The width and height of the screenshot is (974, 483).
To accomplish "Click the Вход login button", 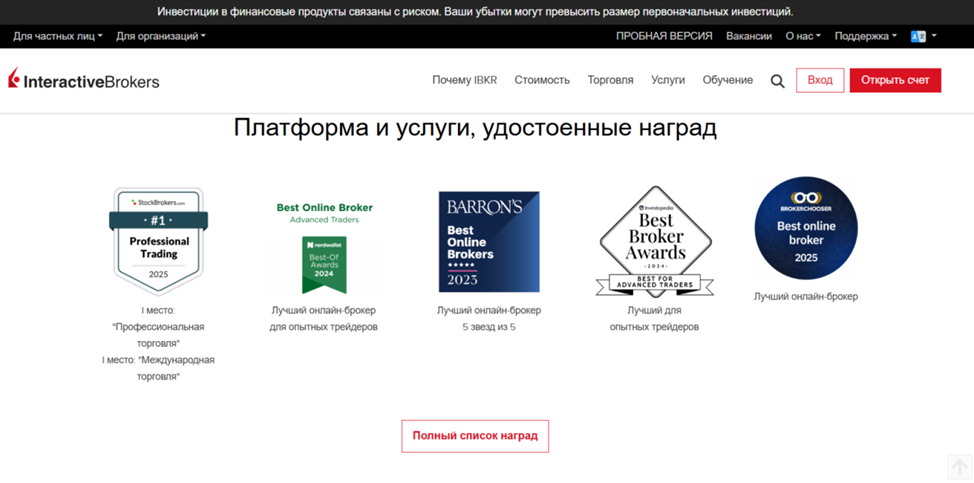I will [x=820, y=80].
